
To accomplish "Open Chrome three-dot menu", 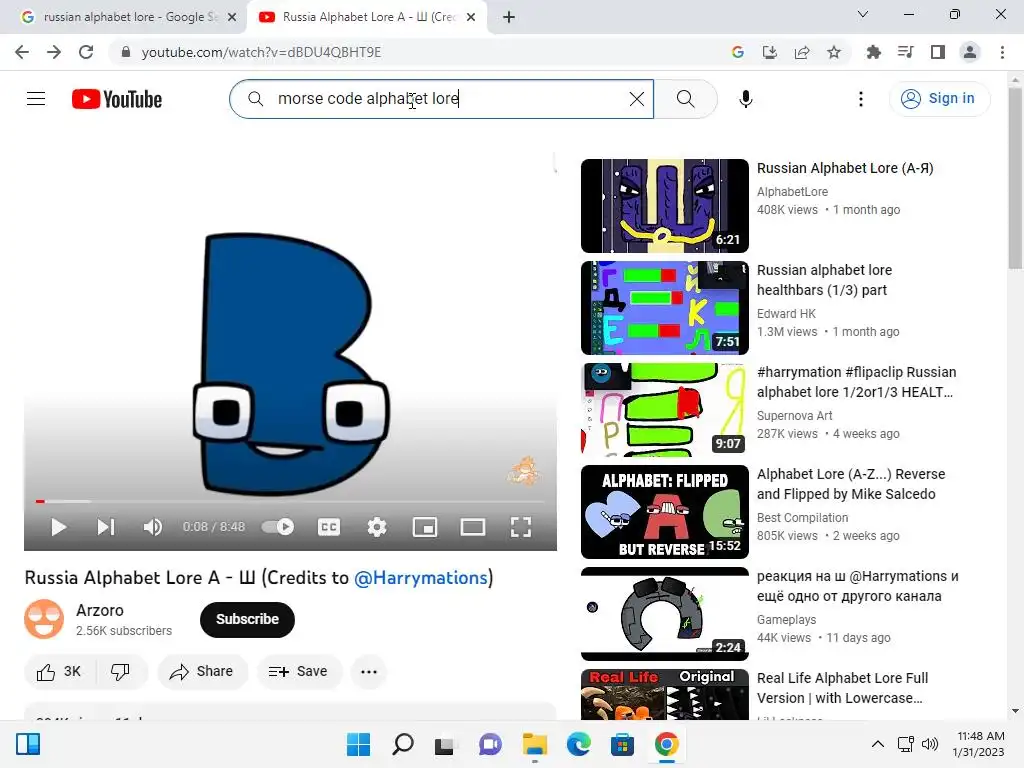I will coord(1002,52).
